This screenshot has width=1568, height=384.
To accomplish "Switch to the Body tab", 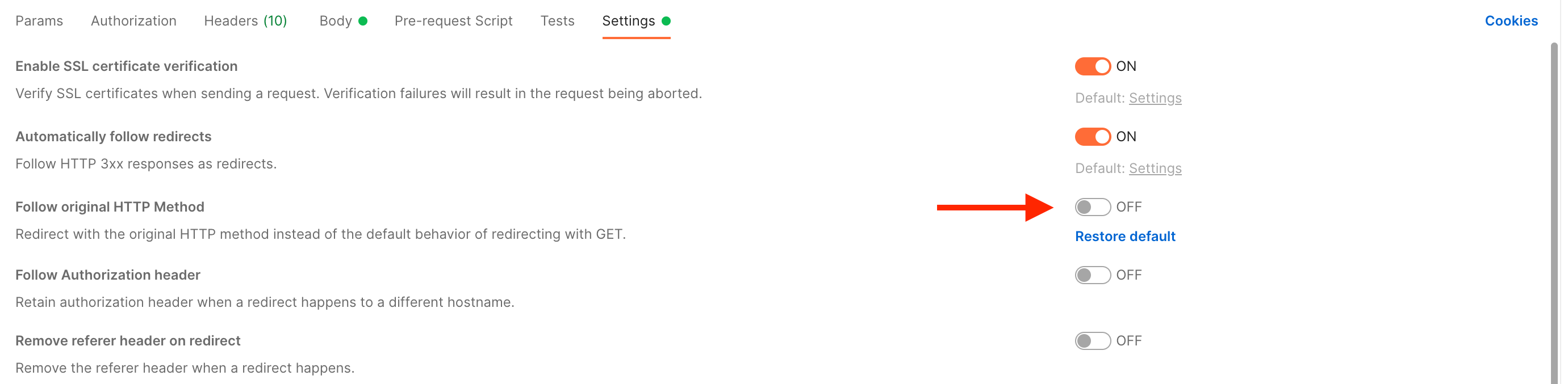I will coord(334,20).
